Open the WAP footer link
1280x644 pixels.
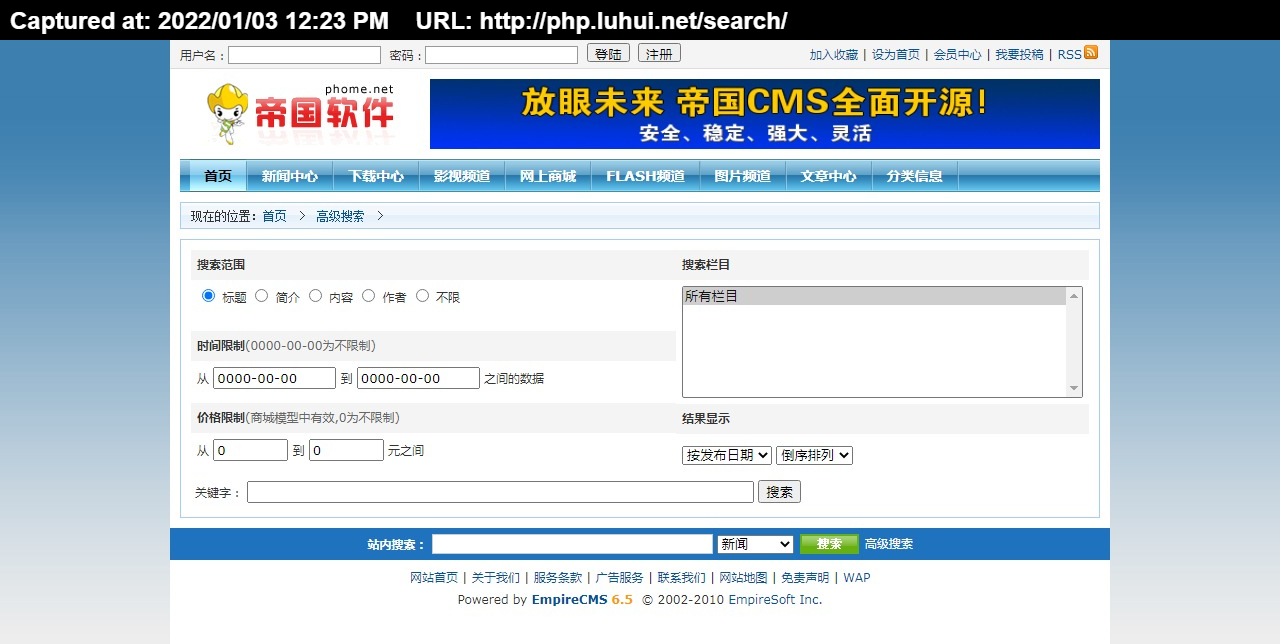pyautogui.click(x=857, y=577)
